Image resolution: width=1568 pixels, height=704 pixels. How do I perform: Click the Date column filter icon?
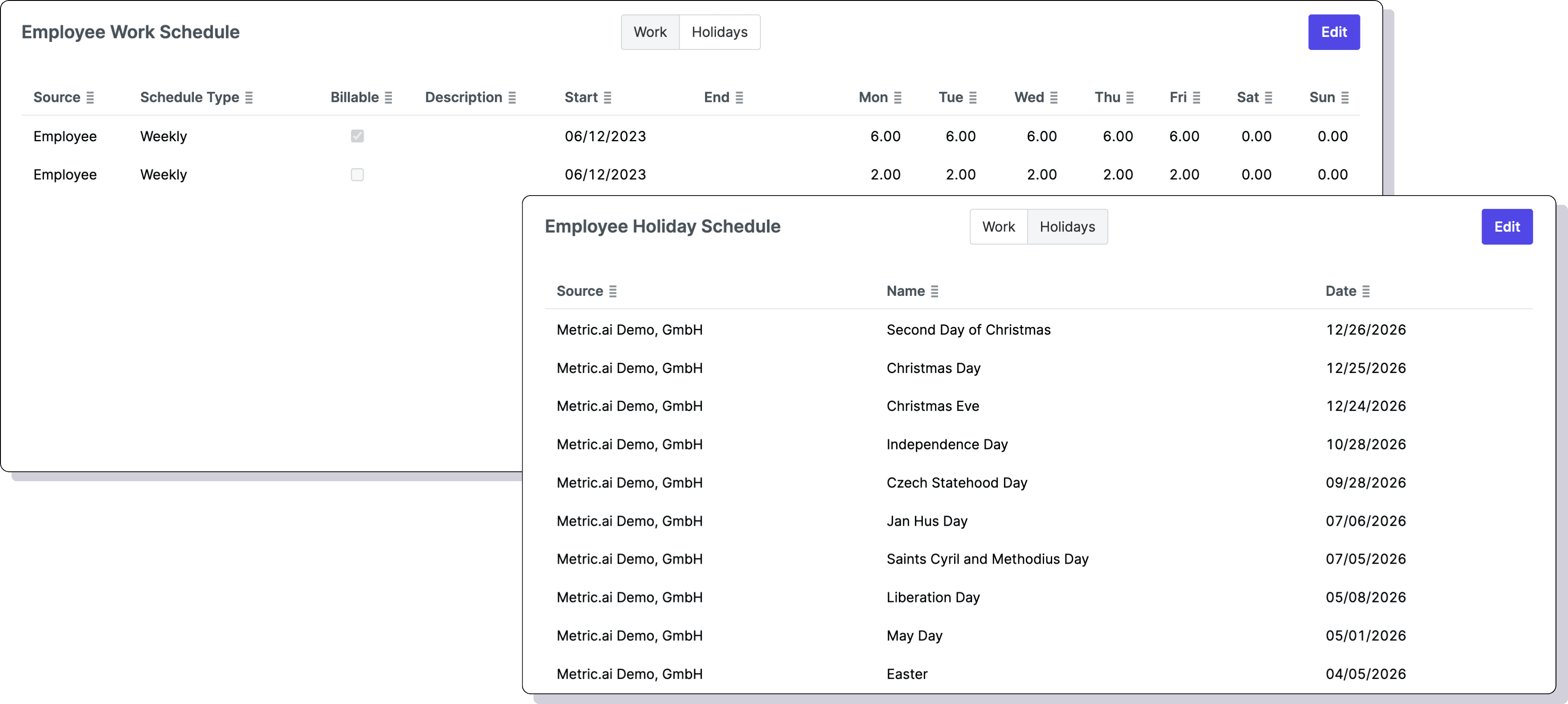click(1367, 291)
